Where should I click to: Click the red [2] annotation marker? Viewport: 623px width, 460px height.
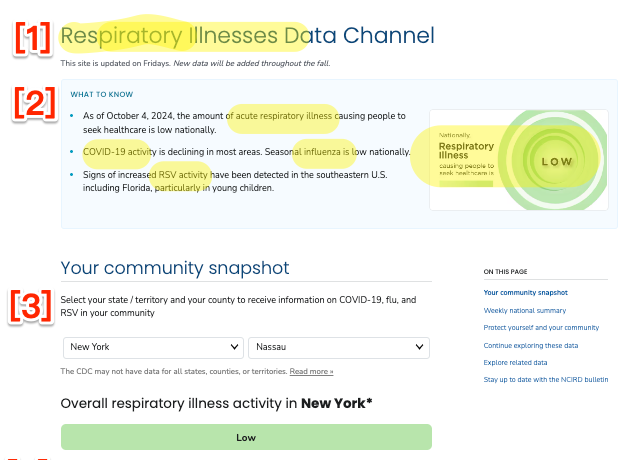[x=35, y=103]
